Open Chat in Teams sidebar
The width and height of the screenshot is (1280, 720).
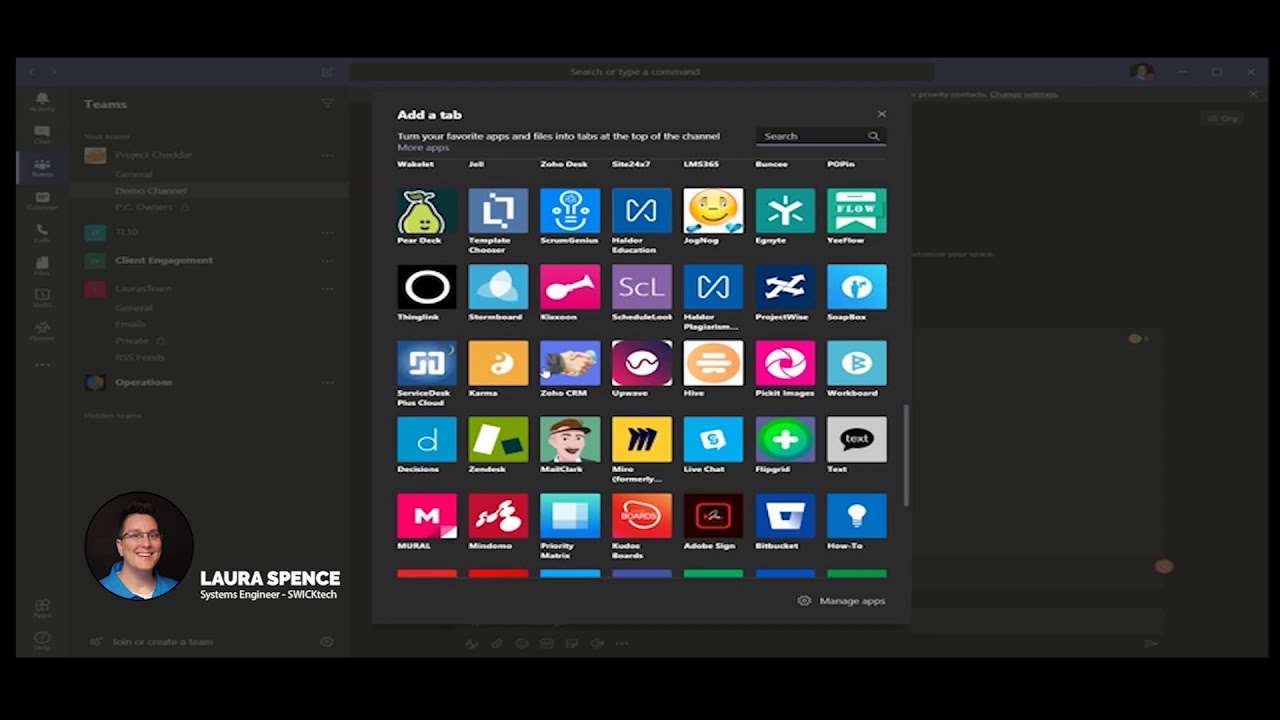[42, 134]
